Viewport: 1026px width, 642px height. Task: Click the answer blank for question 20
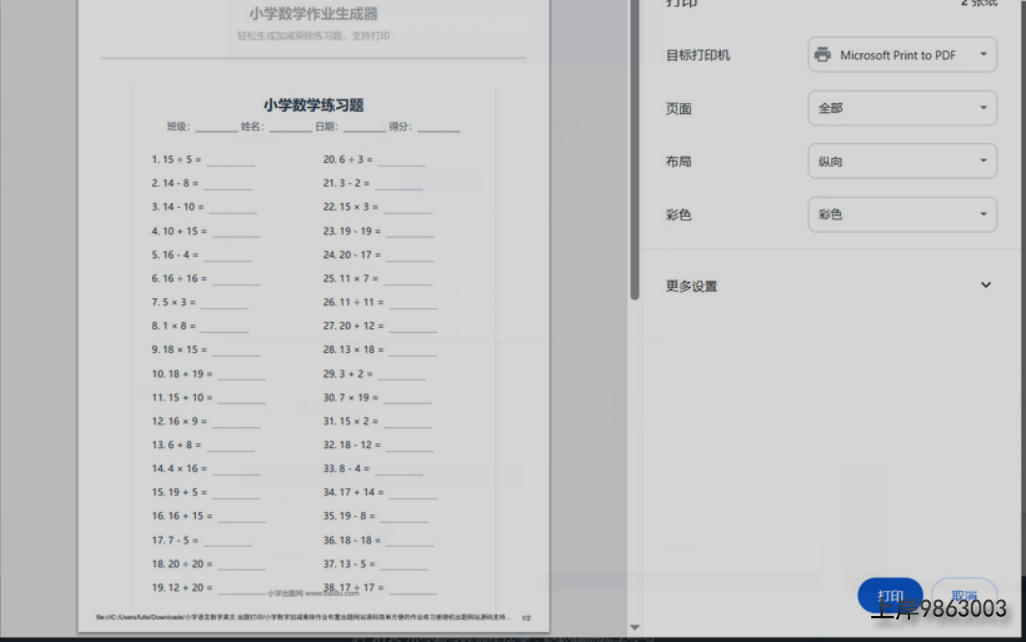coord(401,161)
